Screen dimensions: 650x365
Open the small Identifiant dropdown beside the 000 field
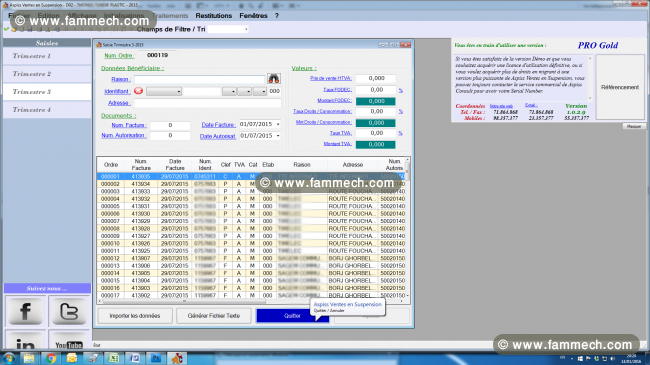tap(260, 91)
